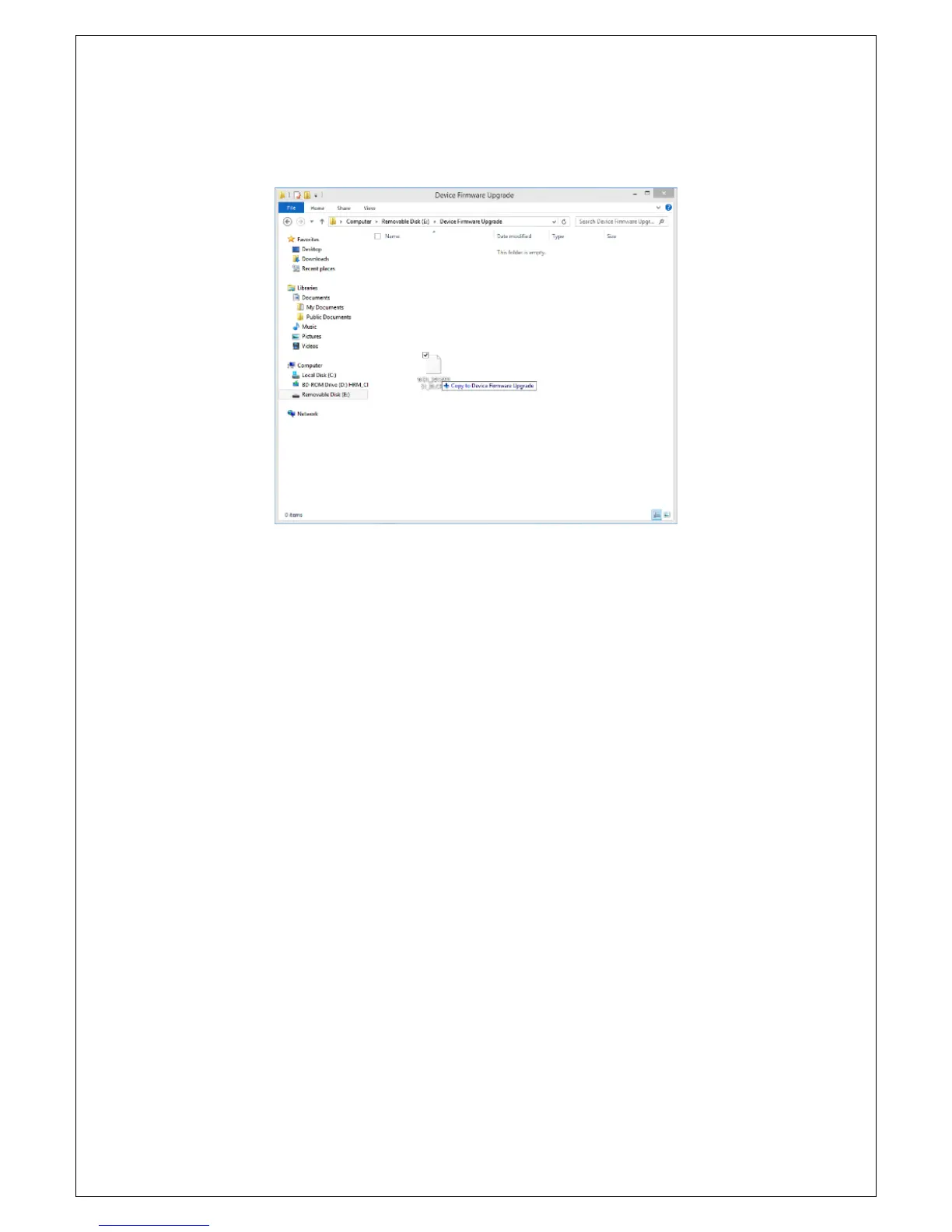
Task: Toggle the checkbox on the dragged file
Action: [425, 355]
